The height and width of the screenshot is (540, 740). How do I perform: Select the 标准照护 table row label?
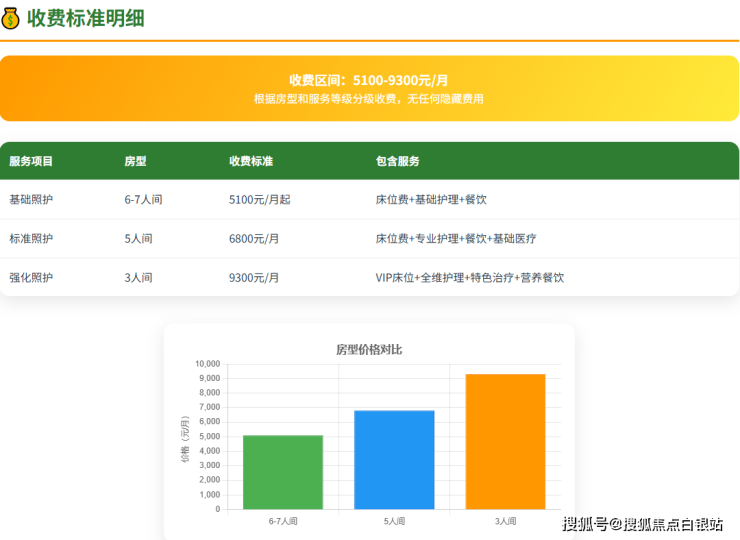coord(31,239)
